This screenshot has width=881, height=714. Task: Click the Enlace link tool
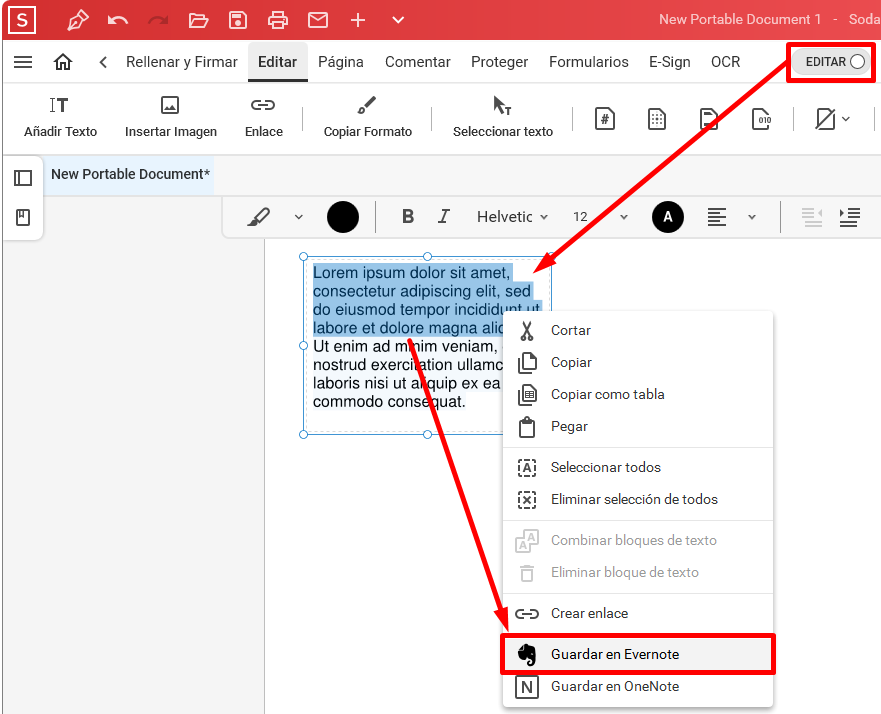pyautogui.click(x=264, y=117)
